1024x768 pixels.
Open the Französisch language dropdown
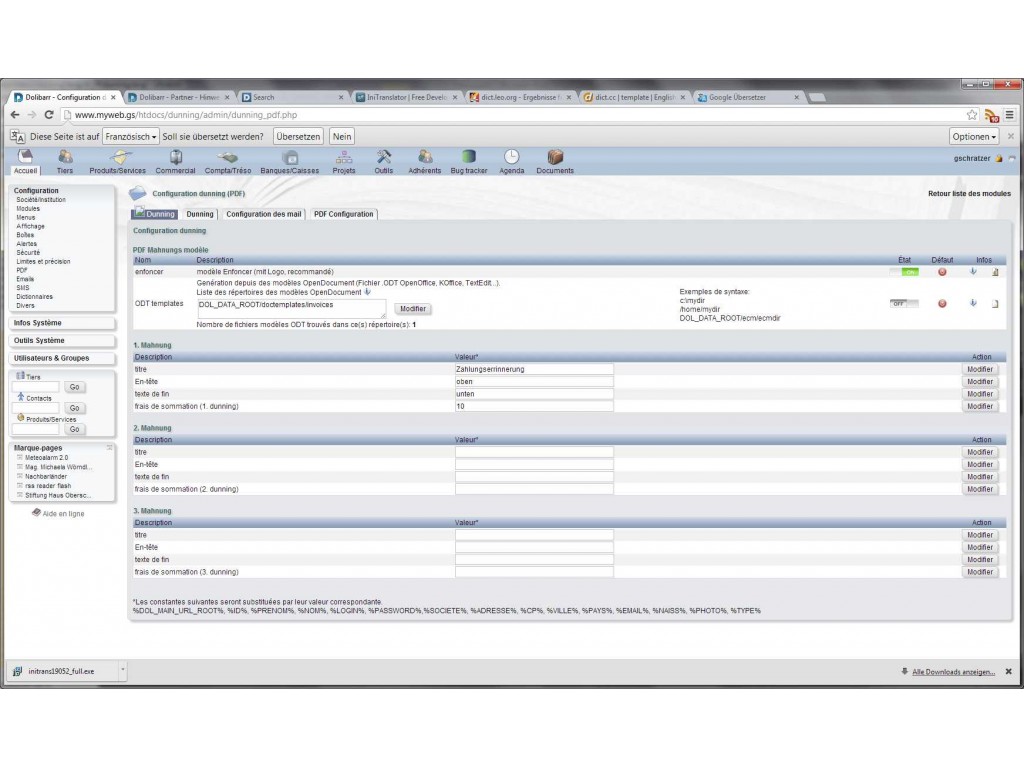[x=131, y=136]
